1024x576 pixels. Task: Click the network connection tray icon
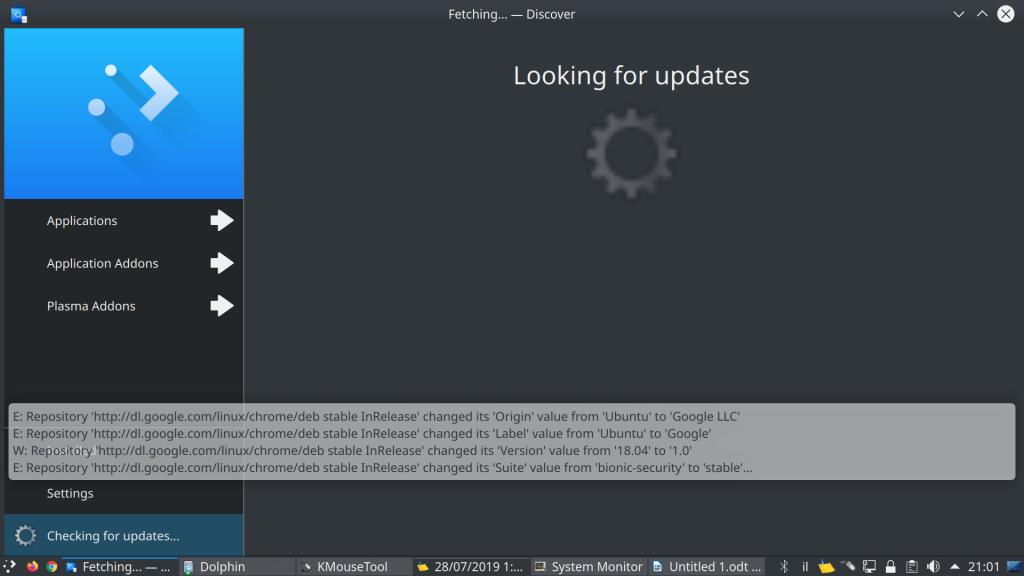870,566
